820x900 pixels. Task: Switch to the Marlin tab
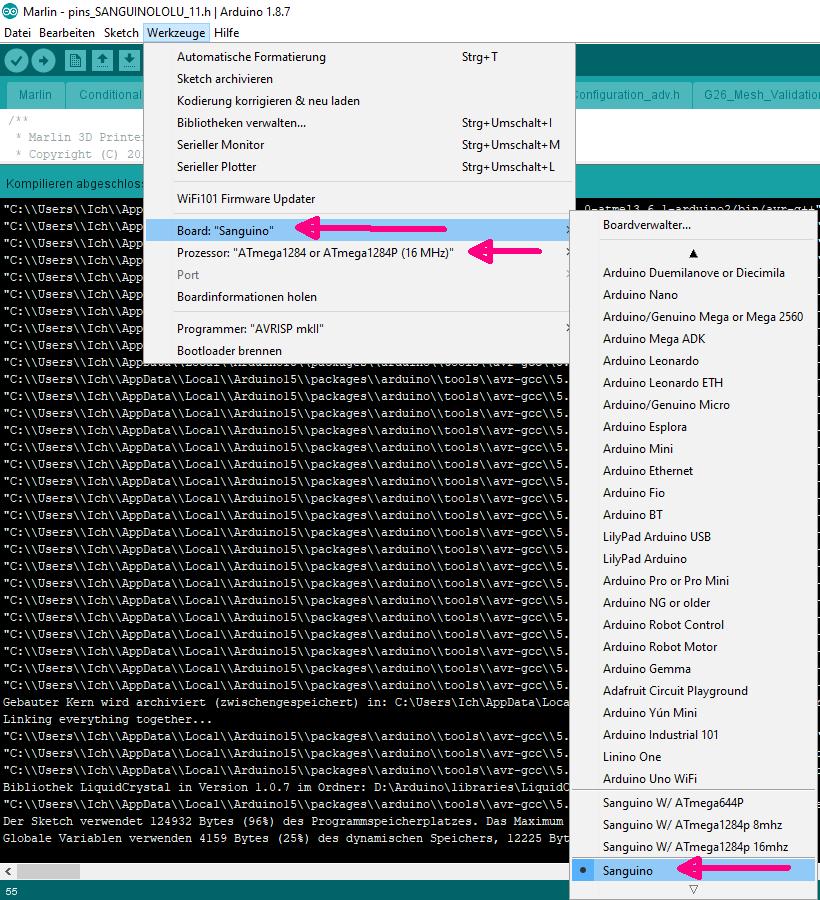coord(35,95)
